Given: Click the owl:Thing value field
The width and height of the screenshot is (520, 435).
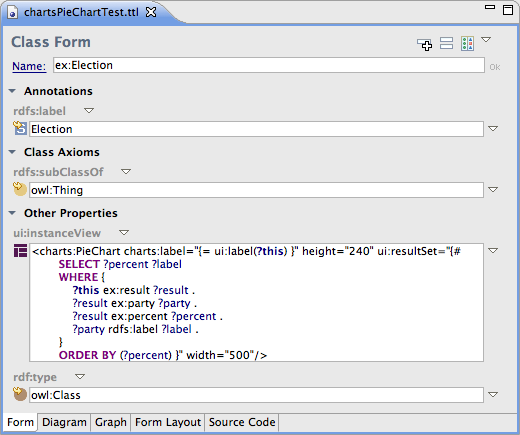Looking at the screenshot, I should [256, 190].
